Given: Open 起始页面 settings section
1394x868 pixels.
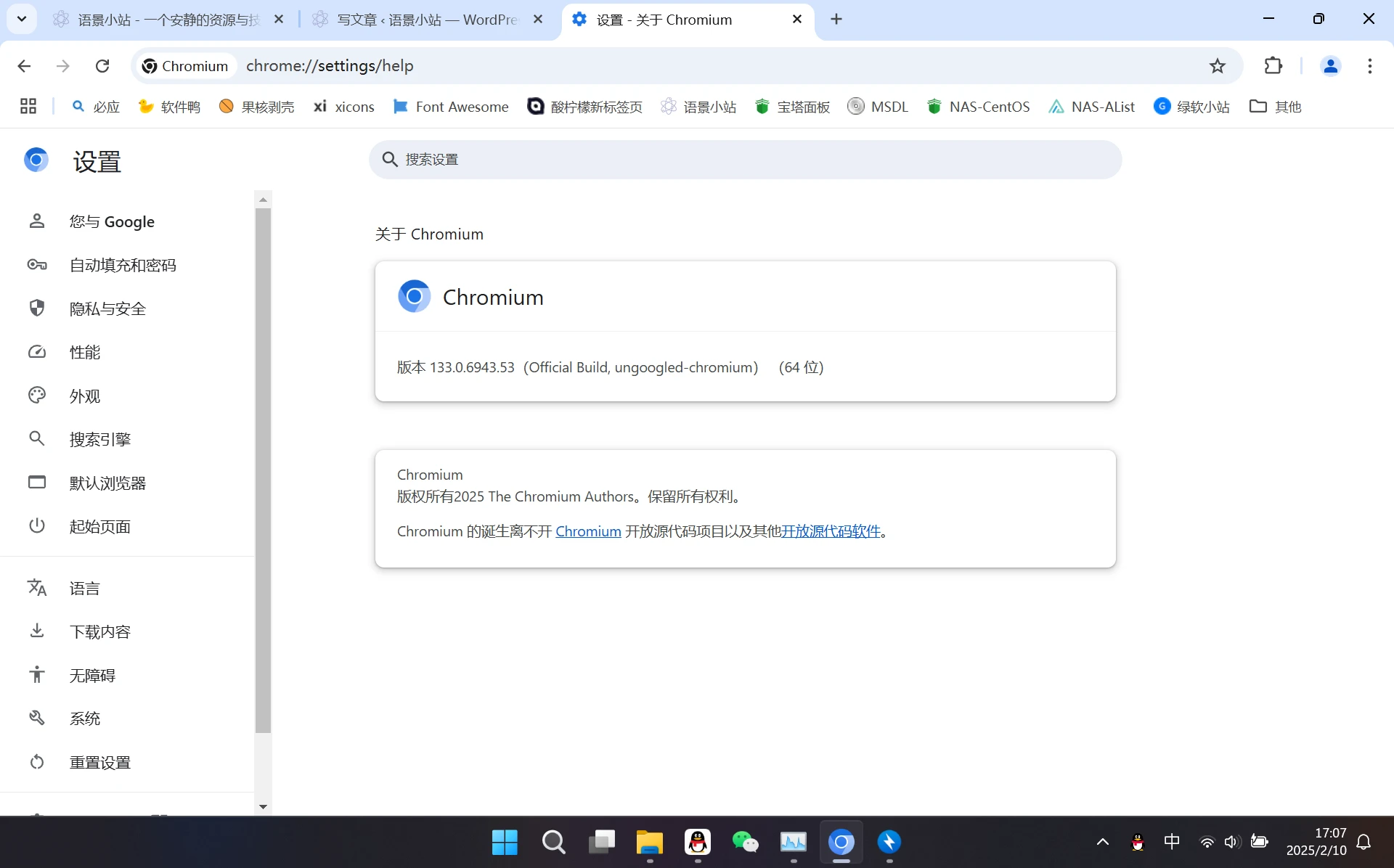Looking at the screenshot, I should point(127,527).
